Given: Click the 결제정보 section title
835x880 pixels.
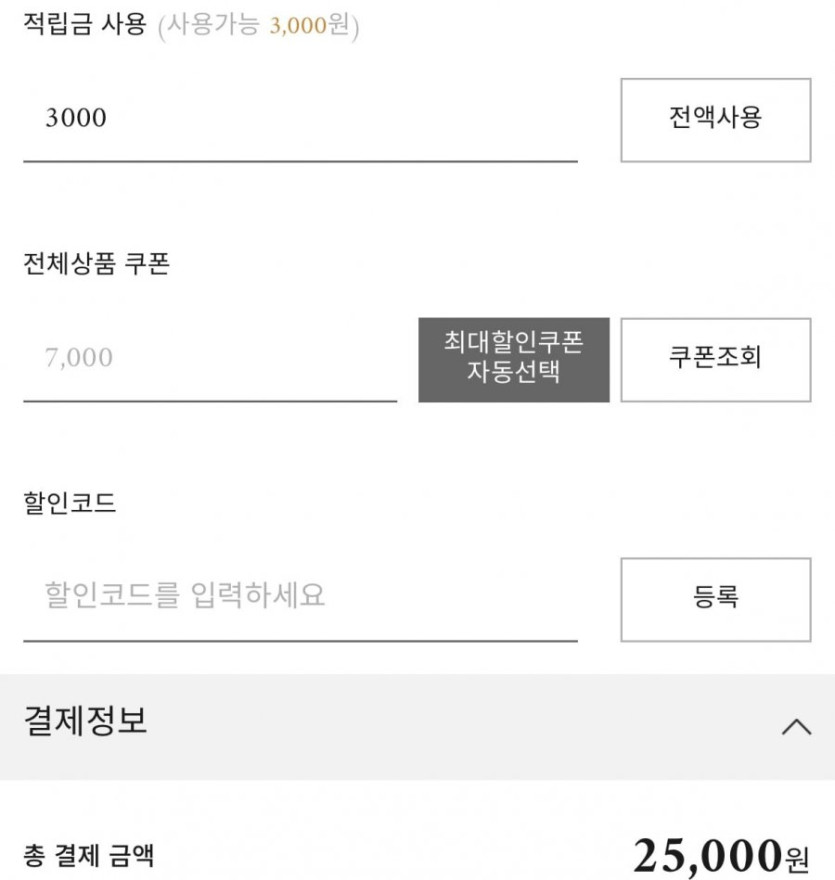Looking at the screenshot, I should (86, 721).
